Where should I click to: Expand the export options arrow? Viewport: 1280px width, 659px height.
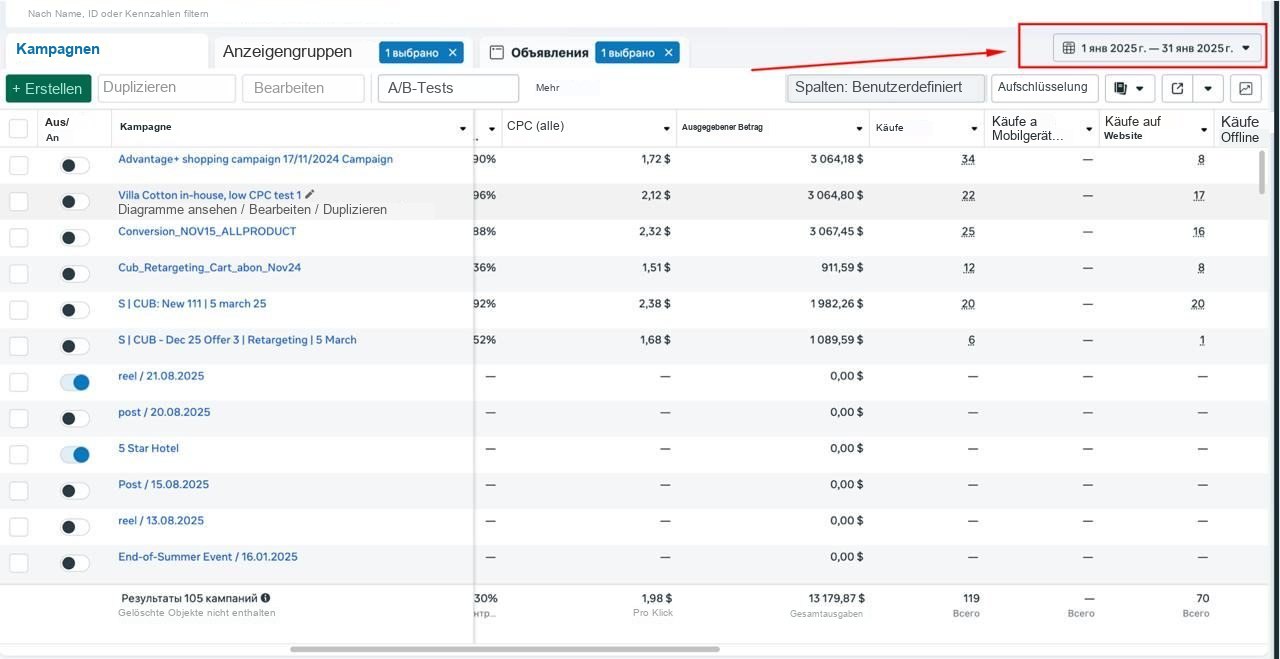tap(1208, 88)
